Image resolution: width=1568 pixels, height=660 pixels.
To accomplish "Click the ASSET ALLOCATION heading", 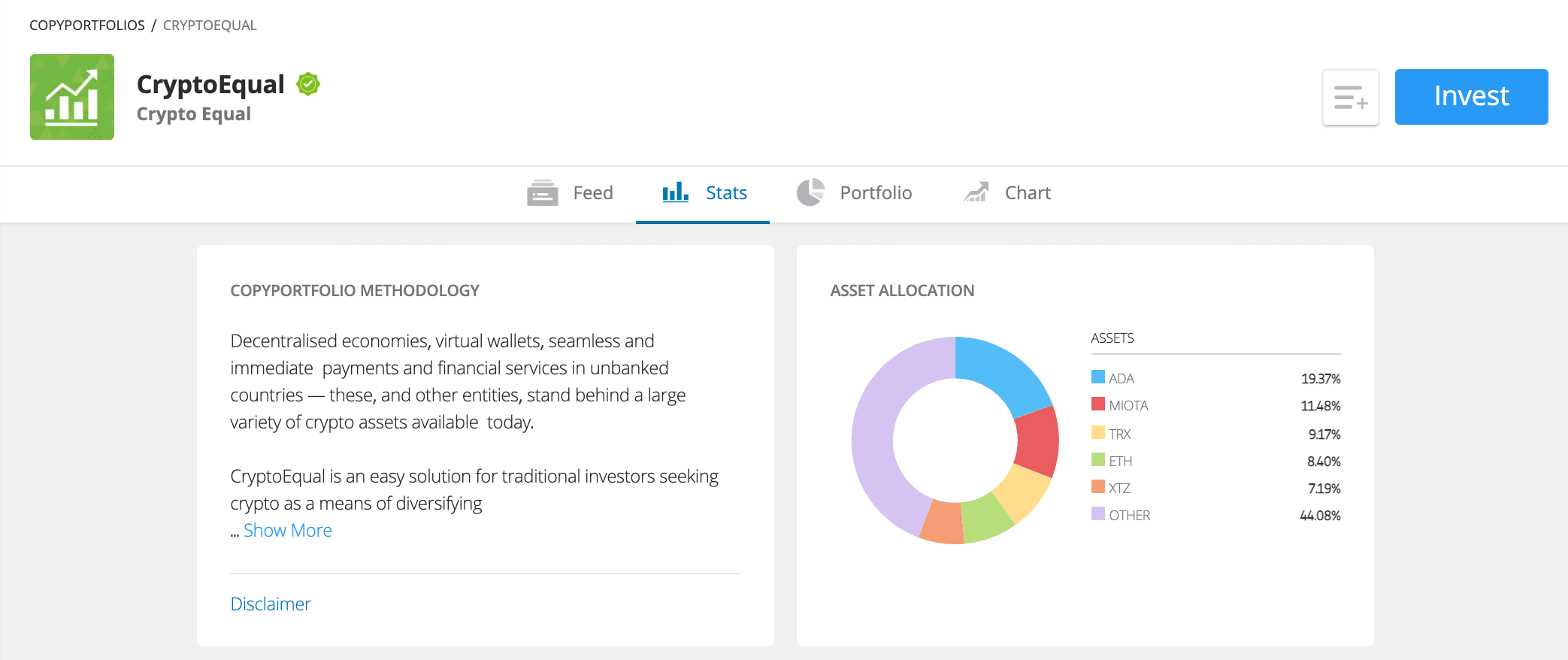I will tap(902, 291).
